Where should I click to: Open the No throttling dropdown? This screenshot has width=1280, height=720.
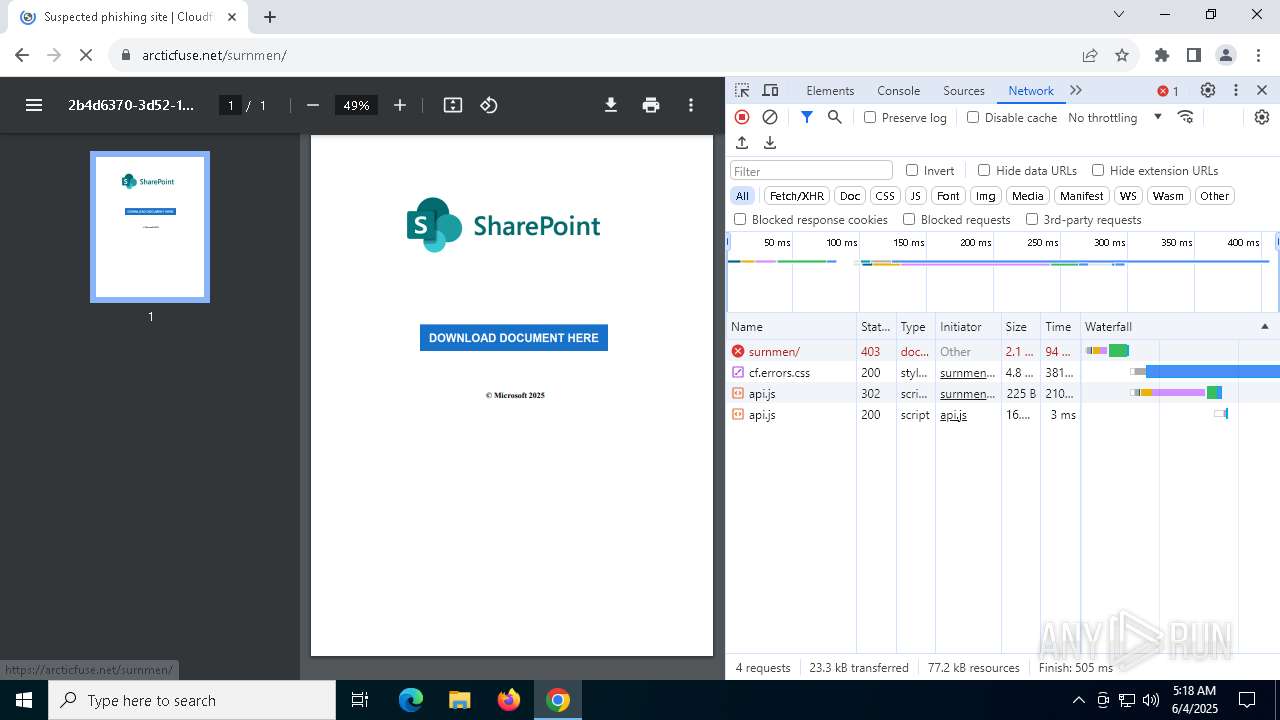point(1115,117)
